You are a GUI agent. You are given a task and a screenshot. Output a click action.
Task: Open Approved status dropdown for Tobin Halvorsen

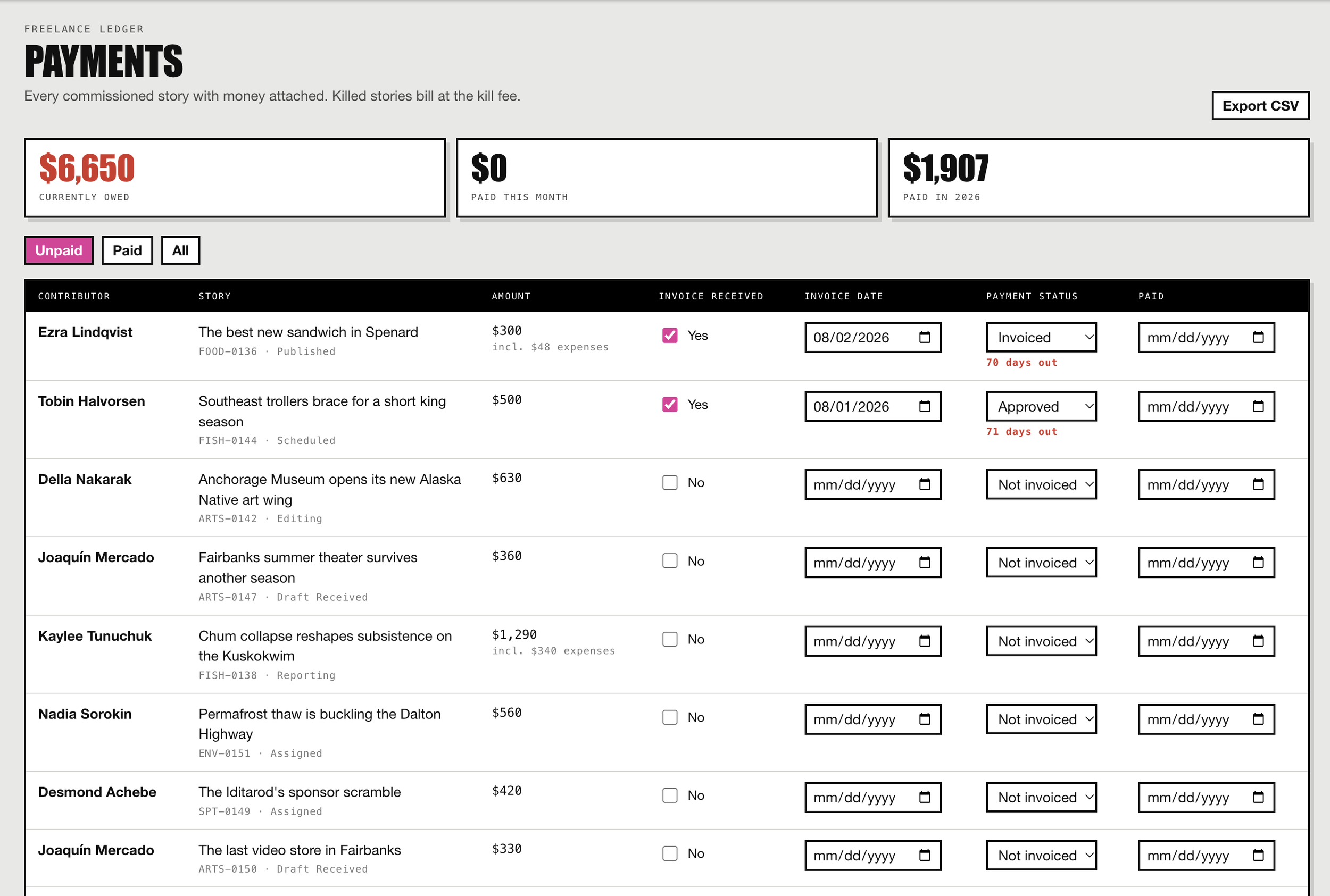click(x=1041, y=406)
